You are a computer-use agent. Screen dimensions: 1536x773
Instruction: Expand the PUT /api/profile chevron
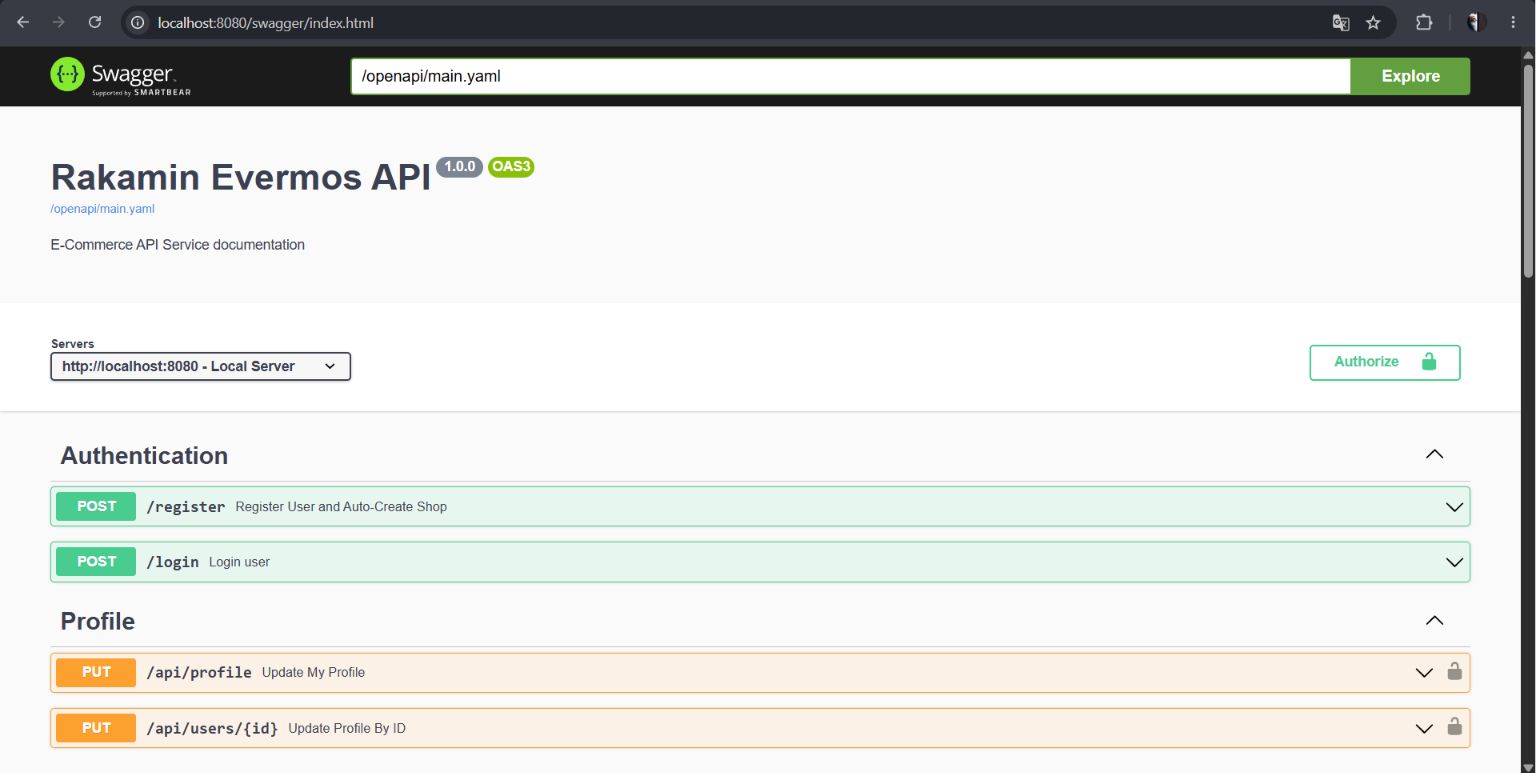pyautogui.click(x=1425, y=673)
